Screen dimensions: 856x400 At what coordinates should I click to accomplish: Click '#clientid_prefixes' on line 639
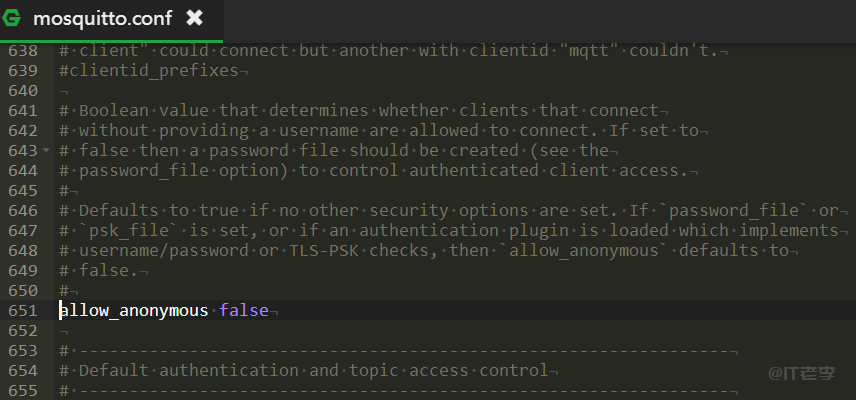pos(148,70)
